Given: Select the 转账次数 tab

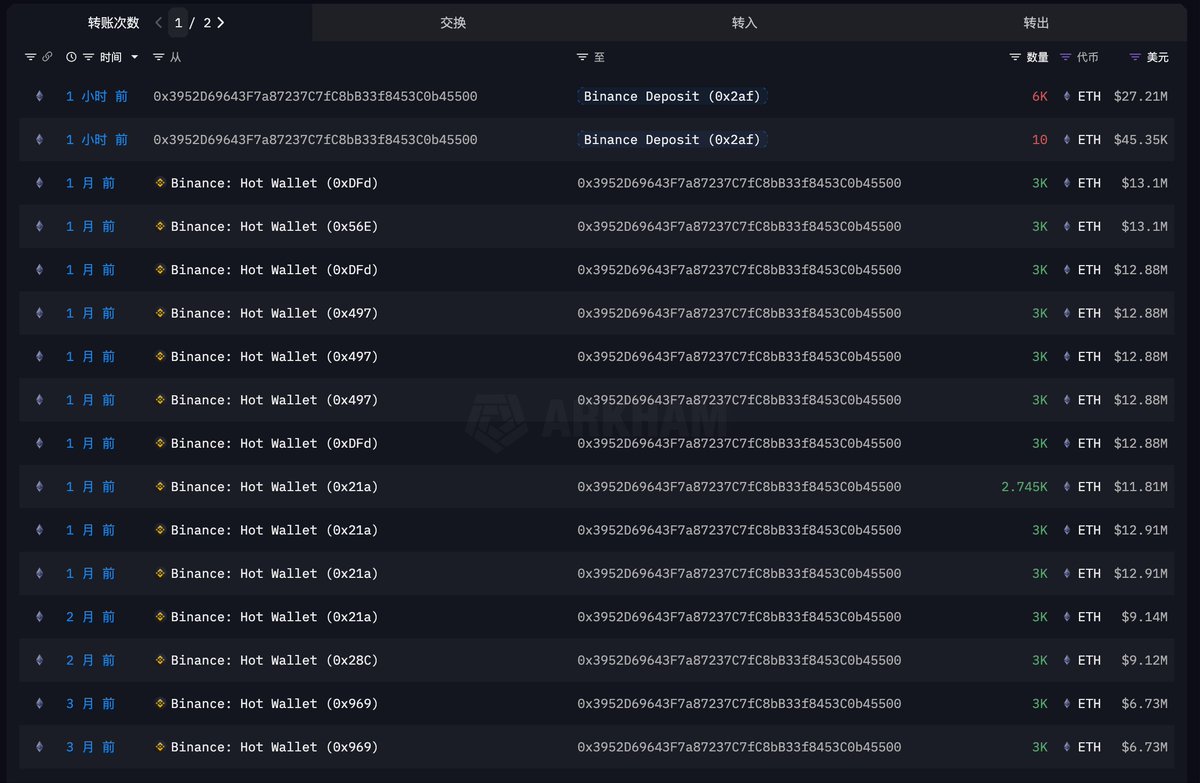Looking at the screenshot, I should point(113,22).
